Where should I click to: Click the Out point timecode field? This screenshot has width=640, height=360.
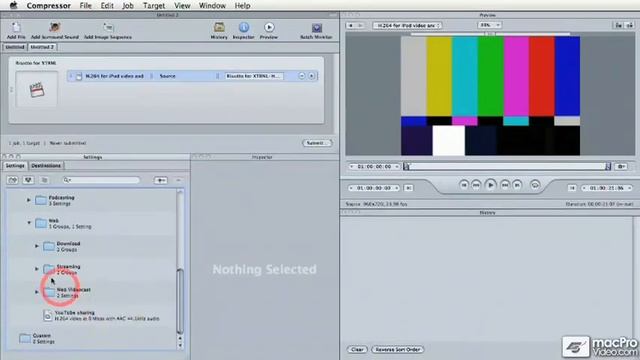click(607, 188)
